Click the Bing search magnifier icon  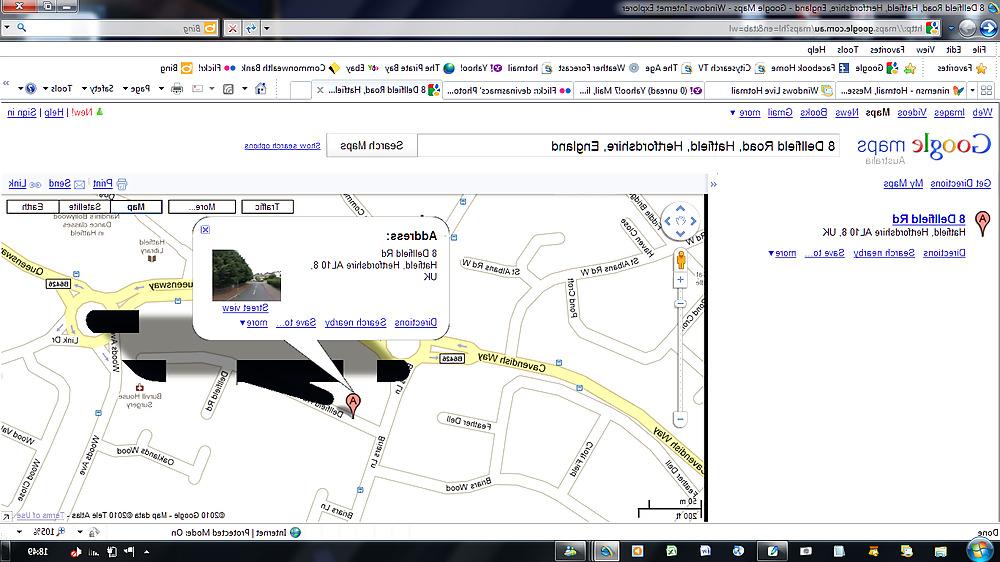(22, 28)
